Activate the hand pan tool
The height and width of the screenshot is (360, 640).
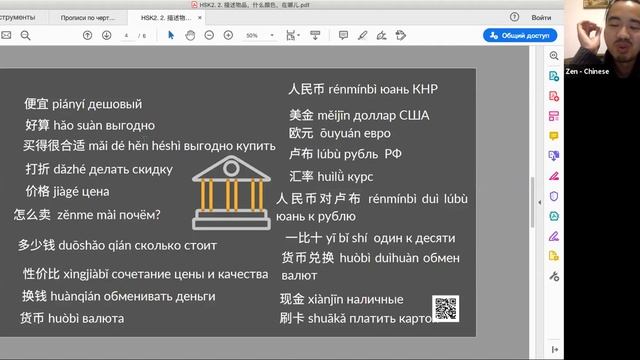point(190,36)
